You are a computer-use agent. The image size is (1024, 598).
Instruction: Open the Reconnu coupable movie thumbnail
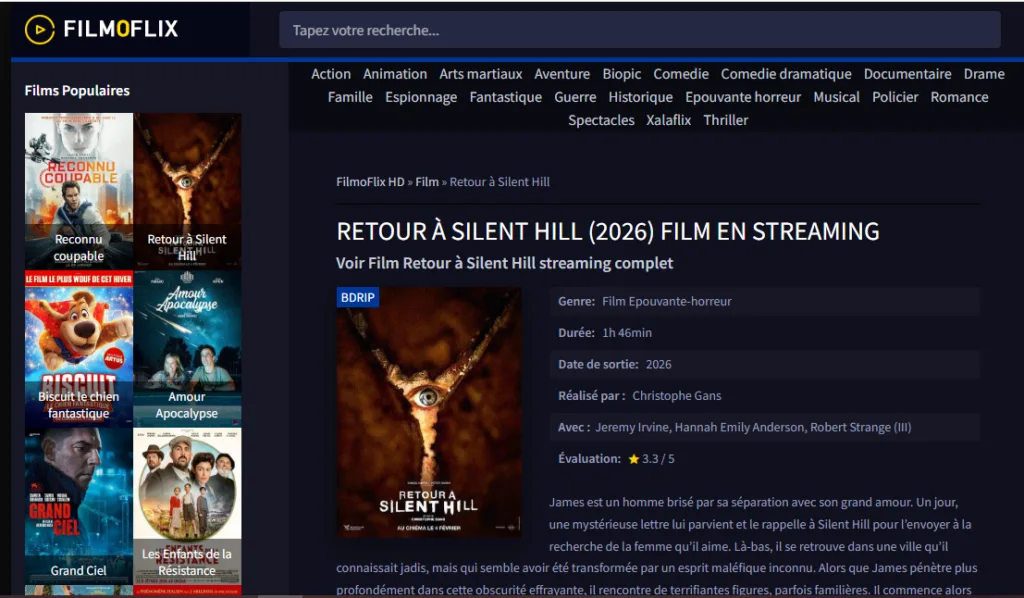79,190
